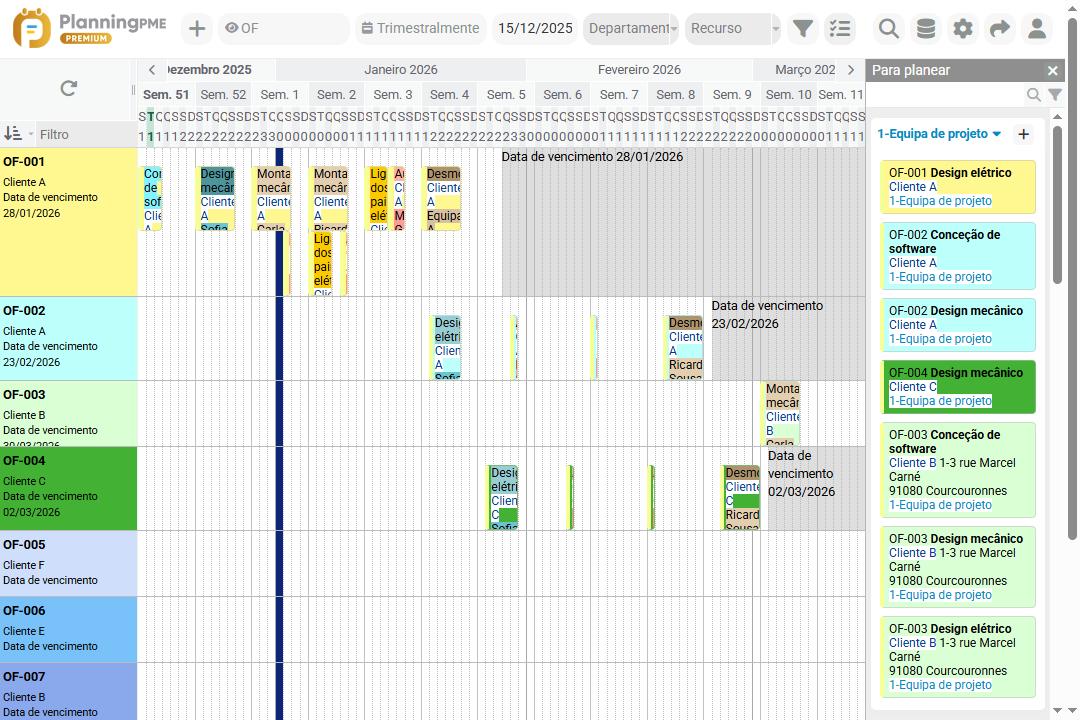Open the settings gear icon
Screen dimensions: 1080x720
click(x=962, y=28)
